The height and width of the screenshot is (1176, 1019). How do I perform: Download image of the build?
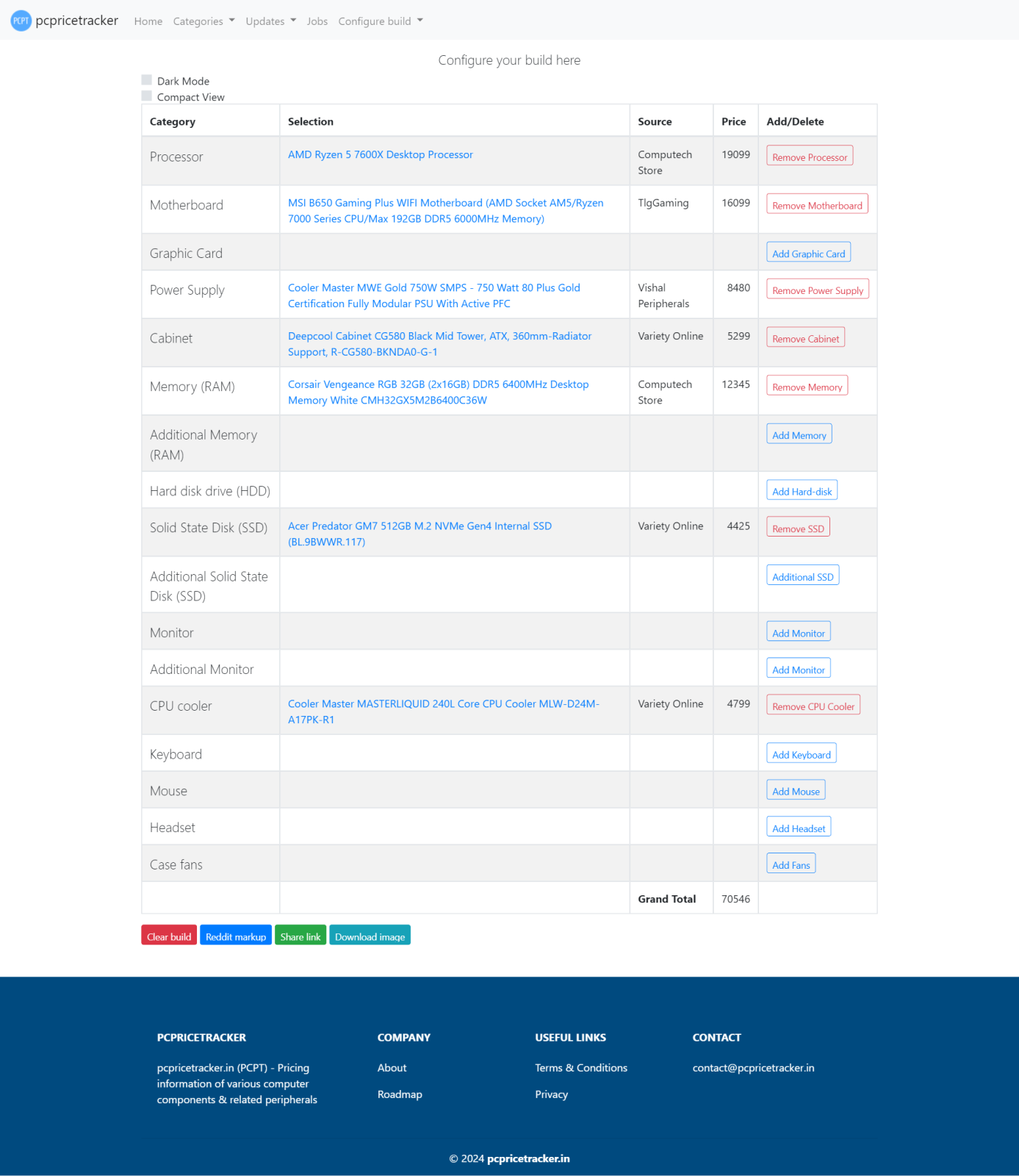coord(370,936)
